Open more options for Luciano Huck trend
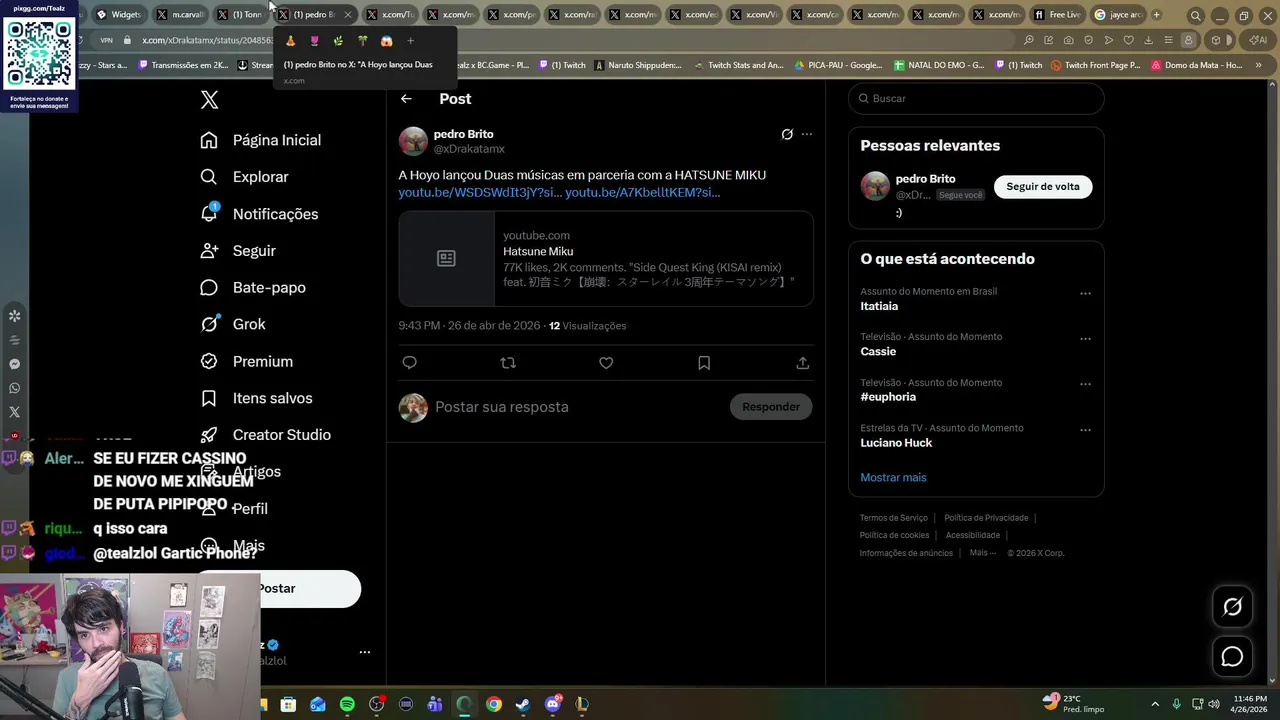Screen dimensions: 1280x720 point(1085,430)
